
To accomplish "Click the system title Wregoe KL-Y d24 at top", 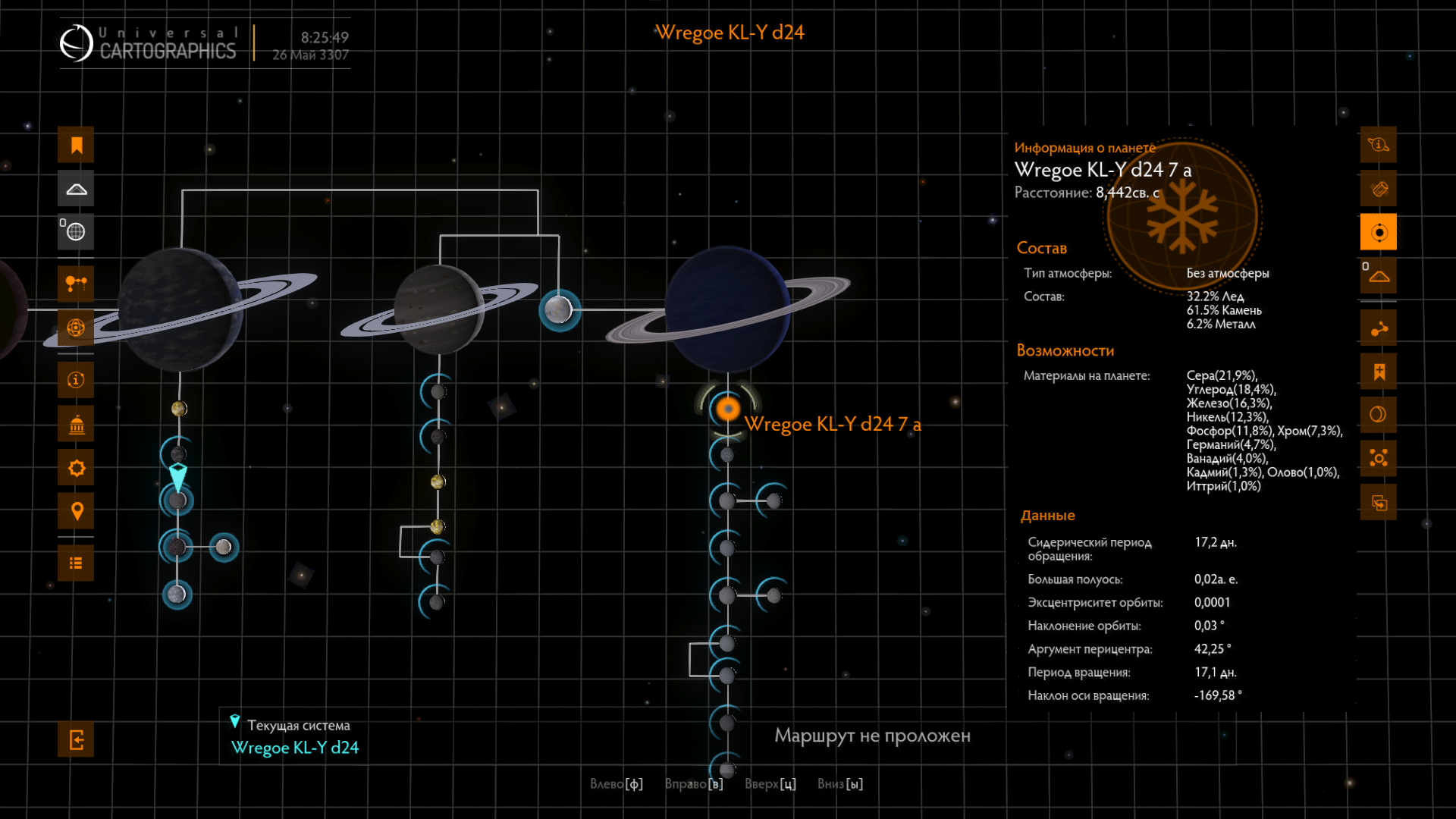I will [x=730, y=33].
